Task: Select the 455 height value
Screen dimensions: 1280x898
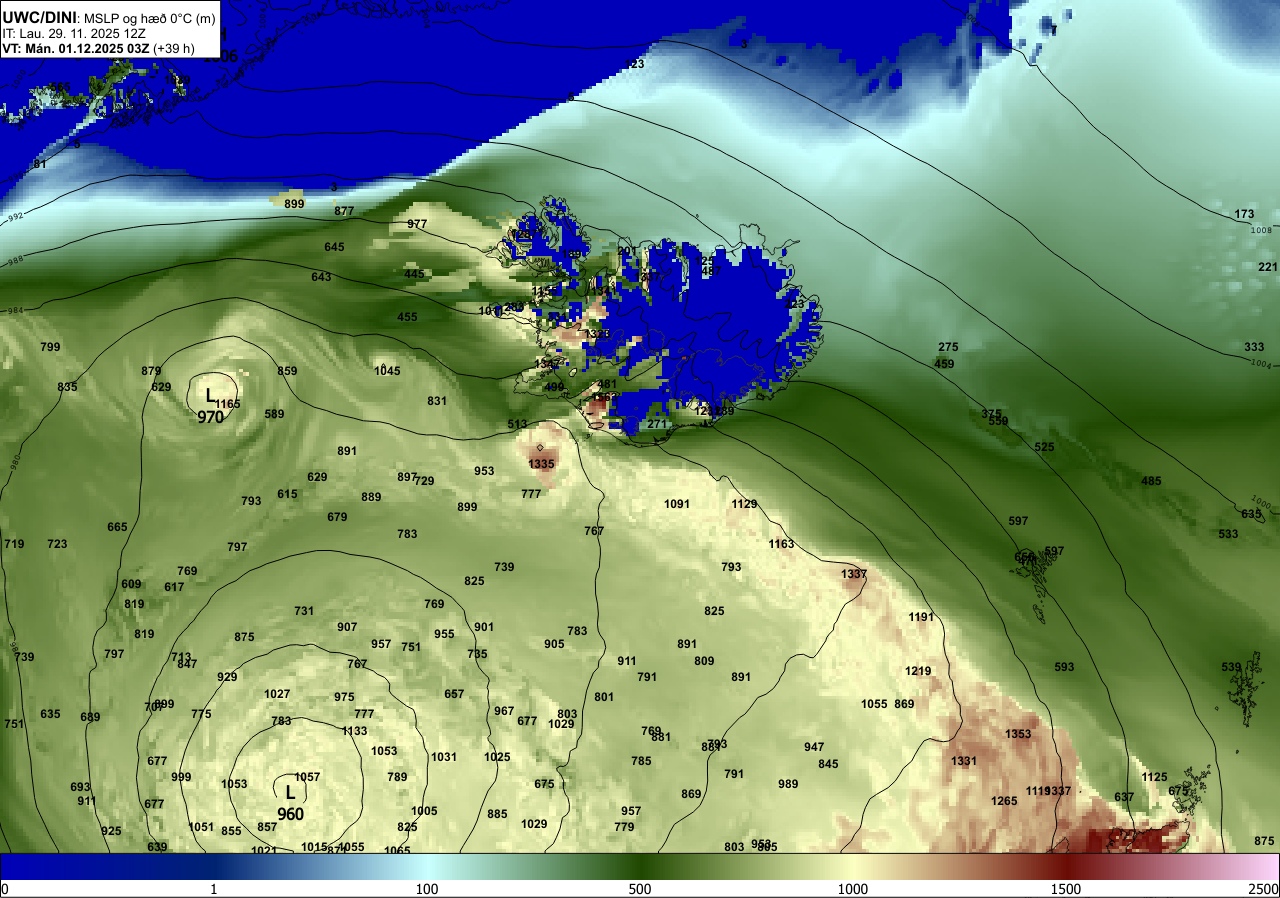Action: (x=407, y=317)
